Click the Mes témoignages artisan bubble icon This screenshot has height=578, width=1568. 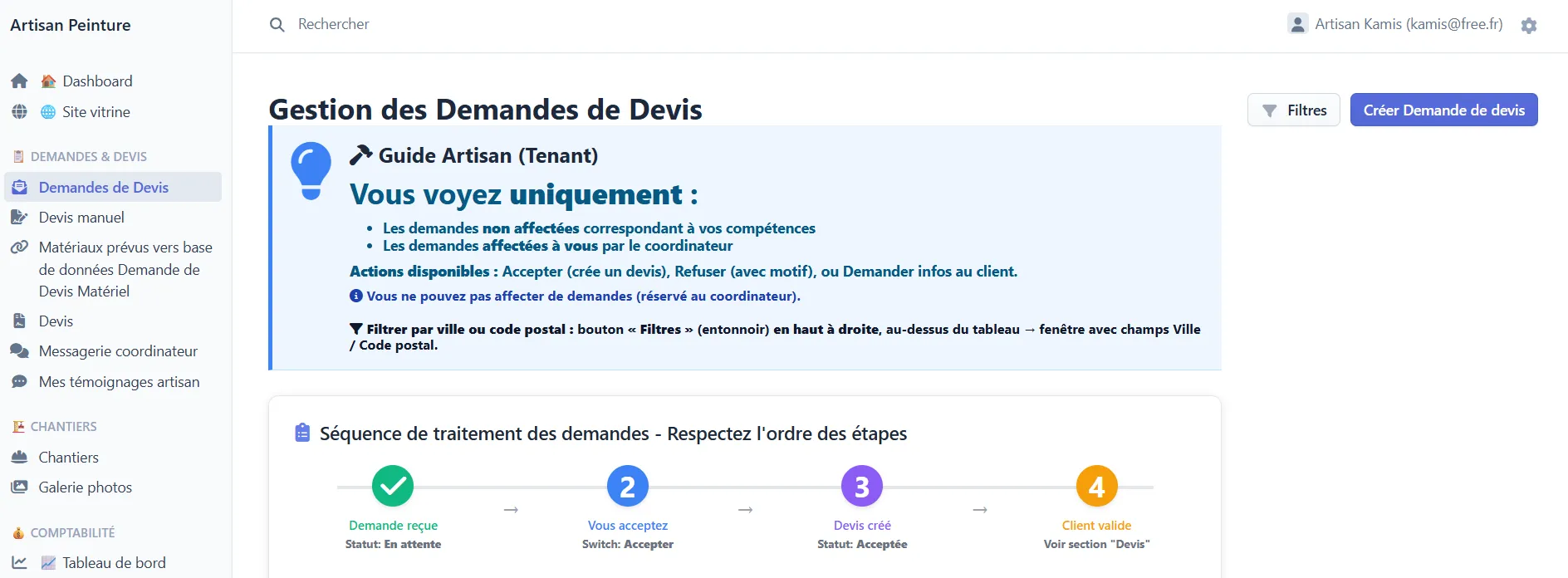[19, 382]
